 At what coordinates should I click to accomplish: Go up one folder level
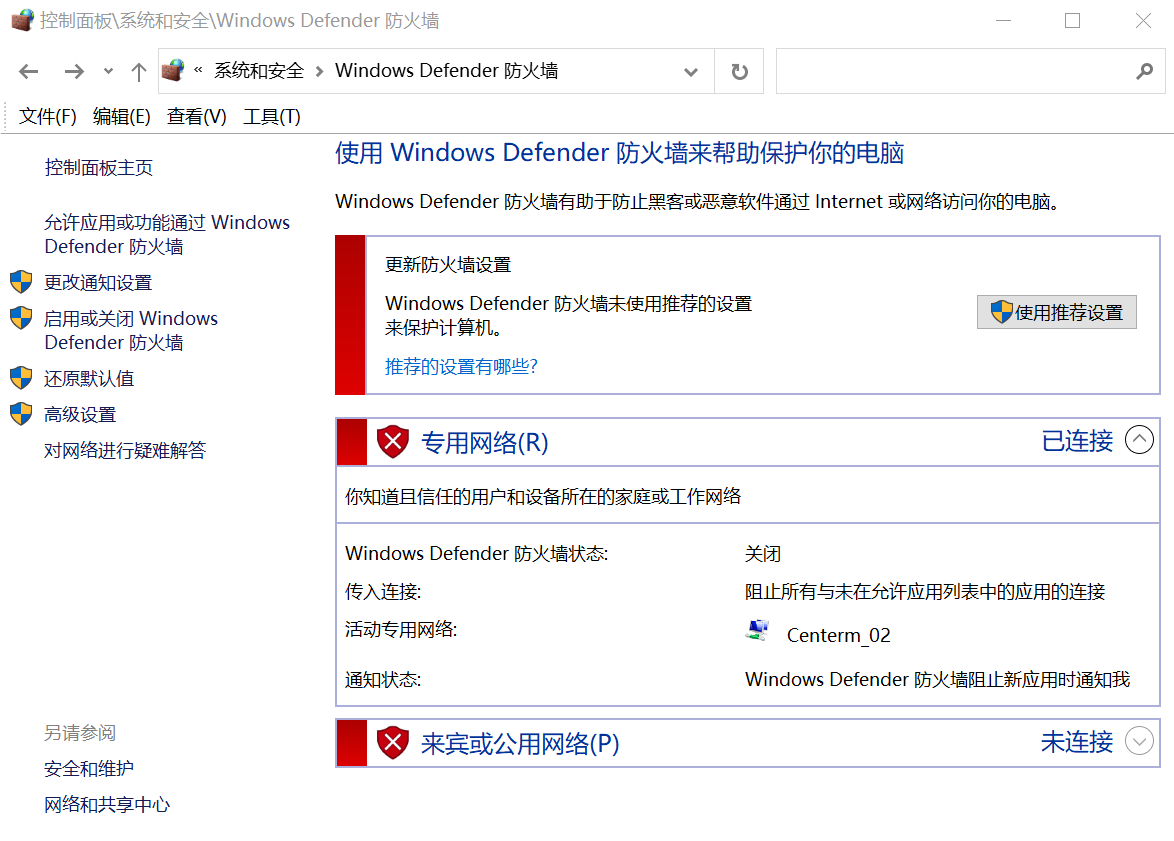(x=139, y=71)
